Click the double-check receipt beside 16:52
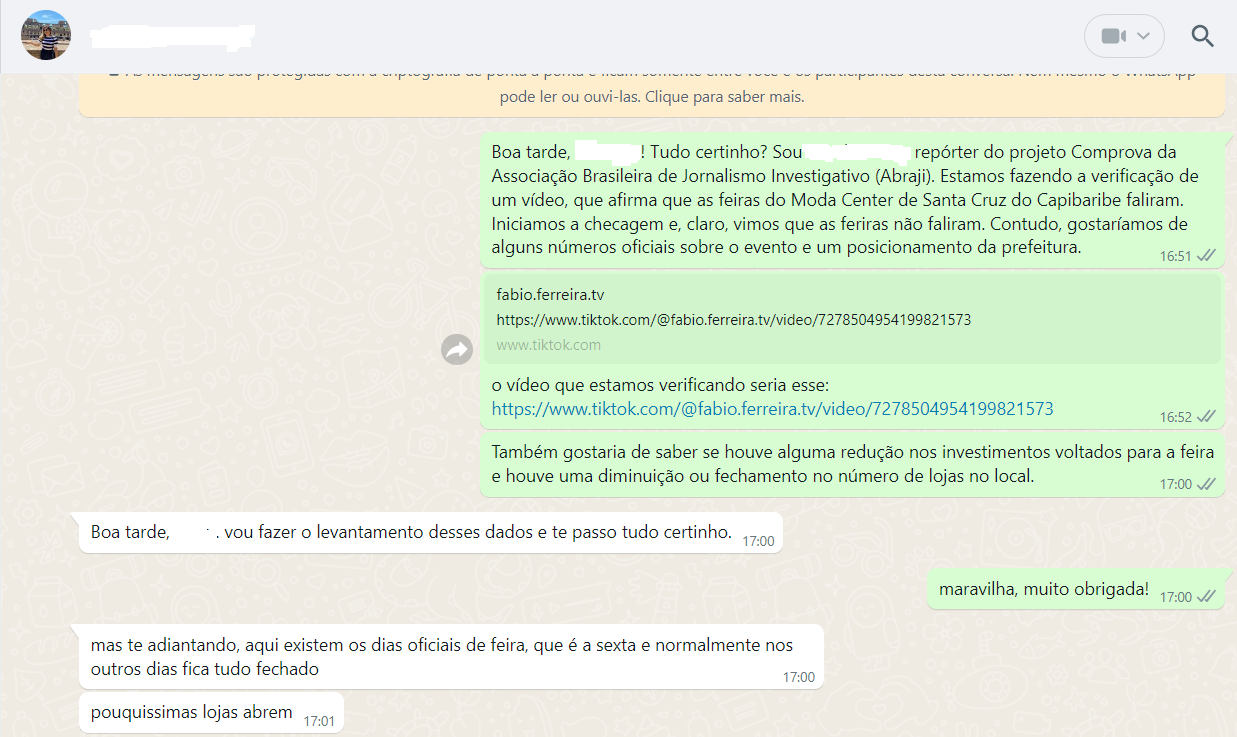Screen dimensions: 1237x737 (x=1206, y=417)
